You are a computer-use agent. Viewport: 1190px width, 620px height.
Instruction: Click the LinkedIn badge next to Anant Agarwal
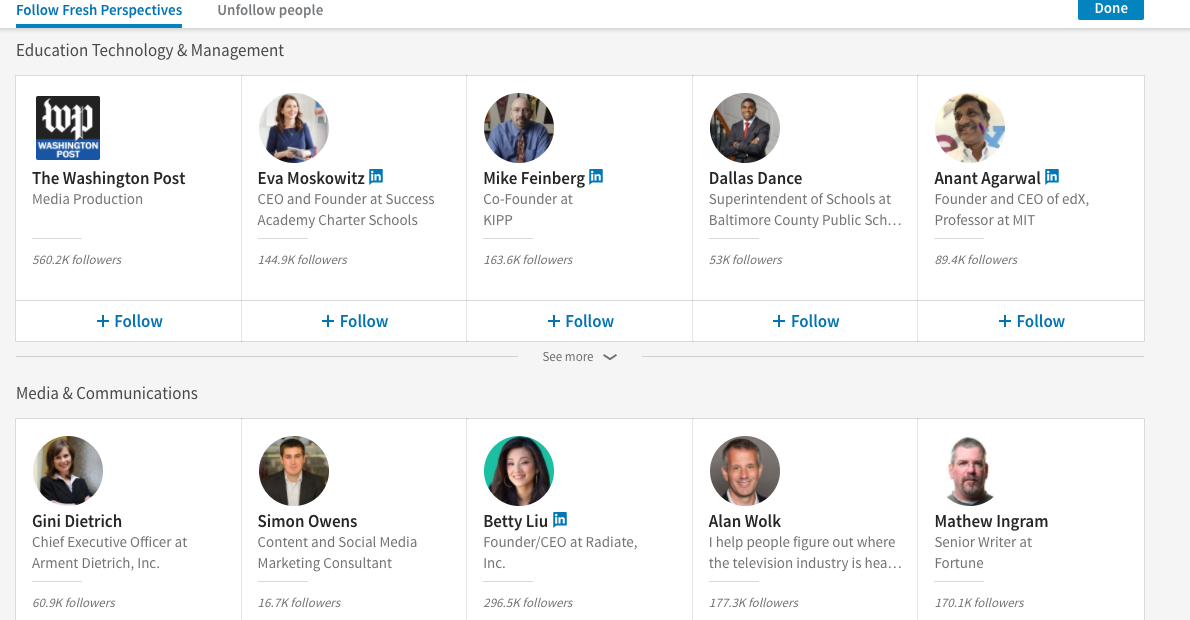tap(1052, 177)
